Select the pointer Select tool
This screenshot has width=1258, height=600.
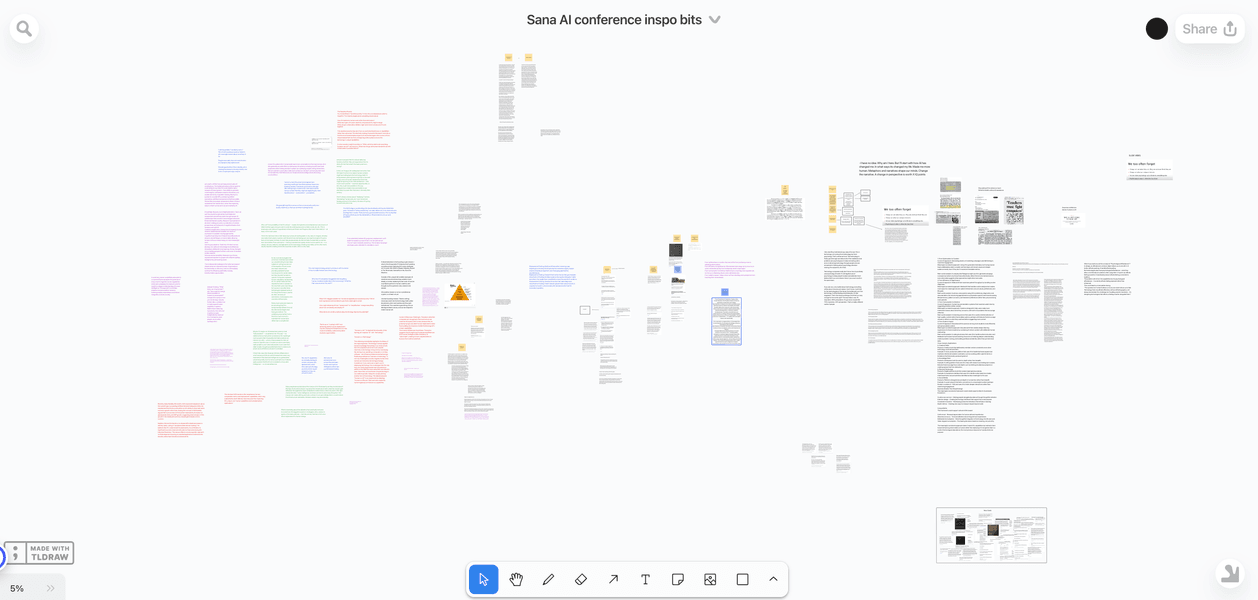[x=484, y=579]
